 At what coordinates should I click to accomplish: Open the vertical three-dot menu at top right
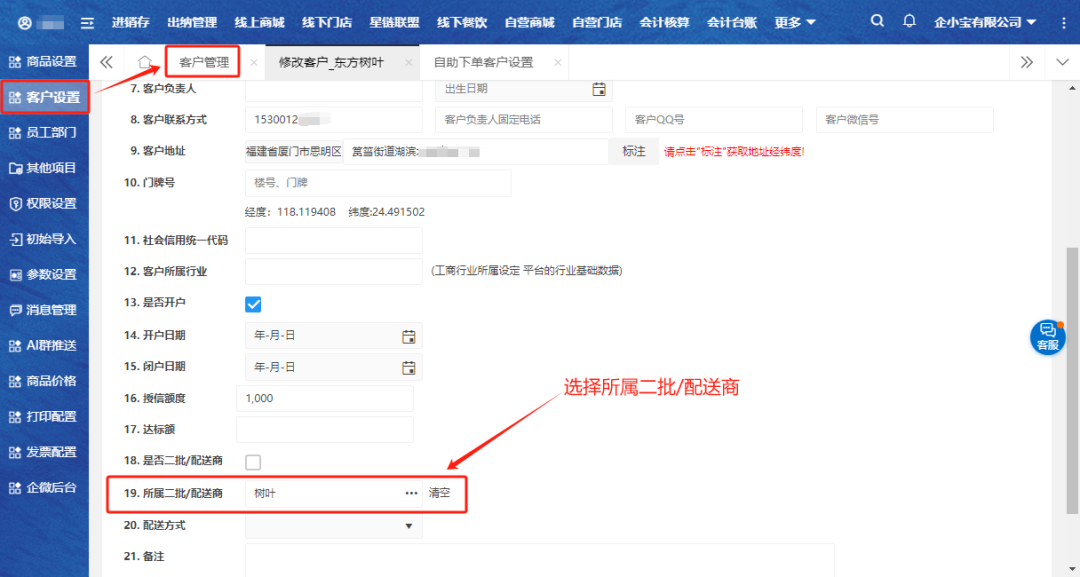click(1063, 22)
